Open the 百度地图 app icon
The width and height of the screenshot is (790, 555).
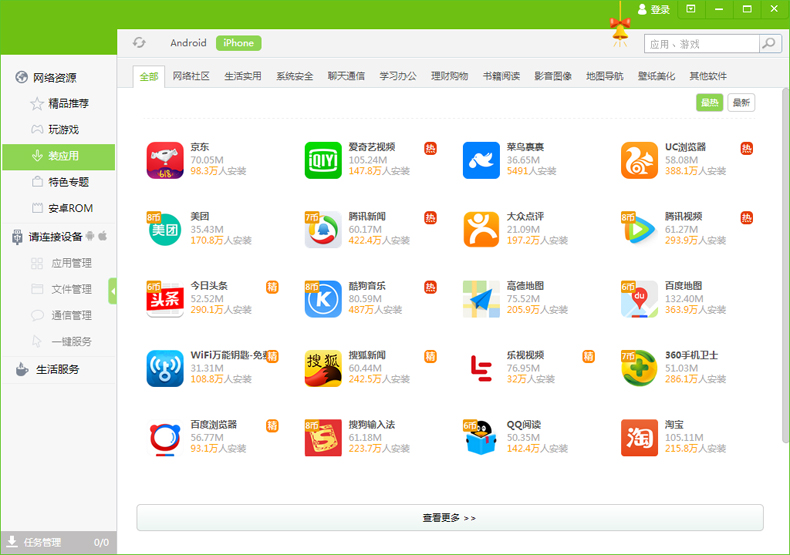639,299
